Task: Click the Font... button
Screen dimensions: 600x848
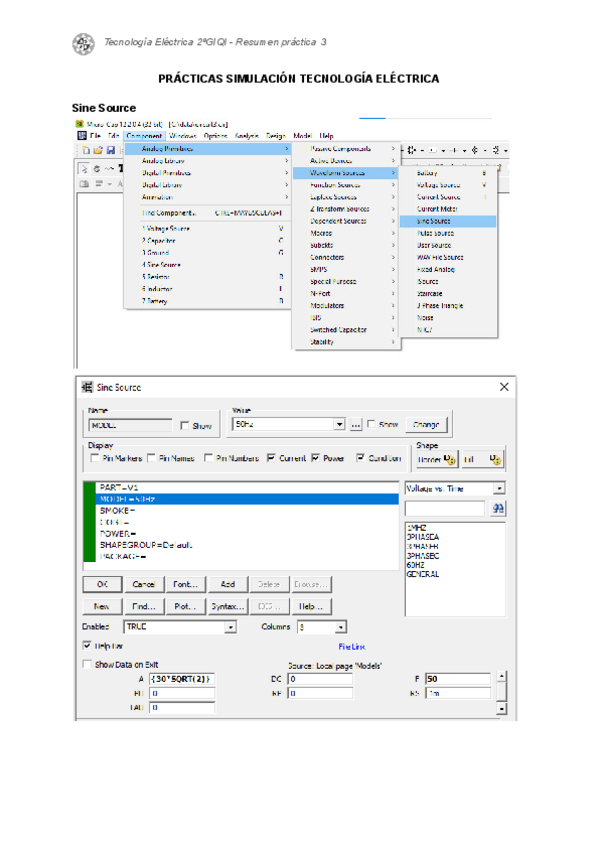Action: pyautogui.click(x=186, y=584)
